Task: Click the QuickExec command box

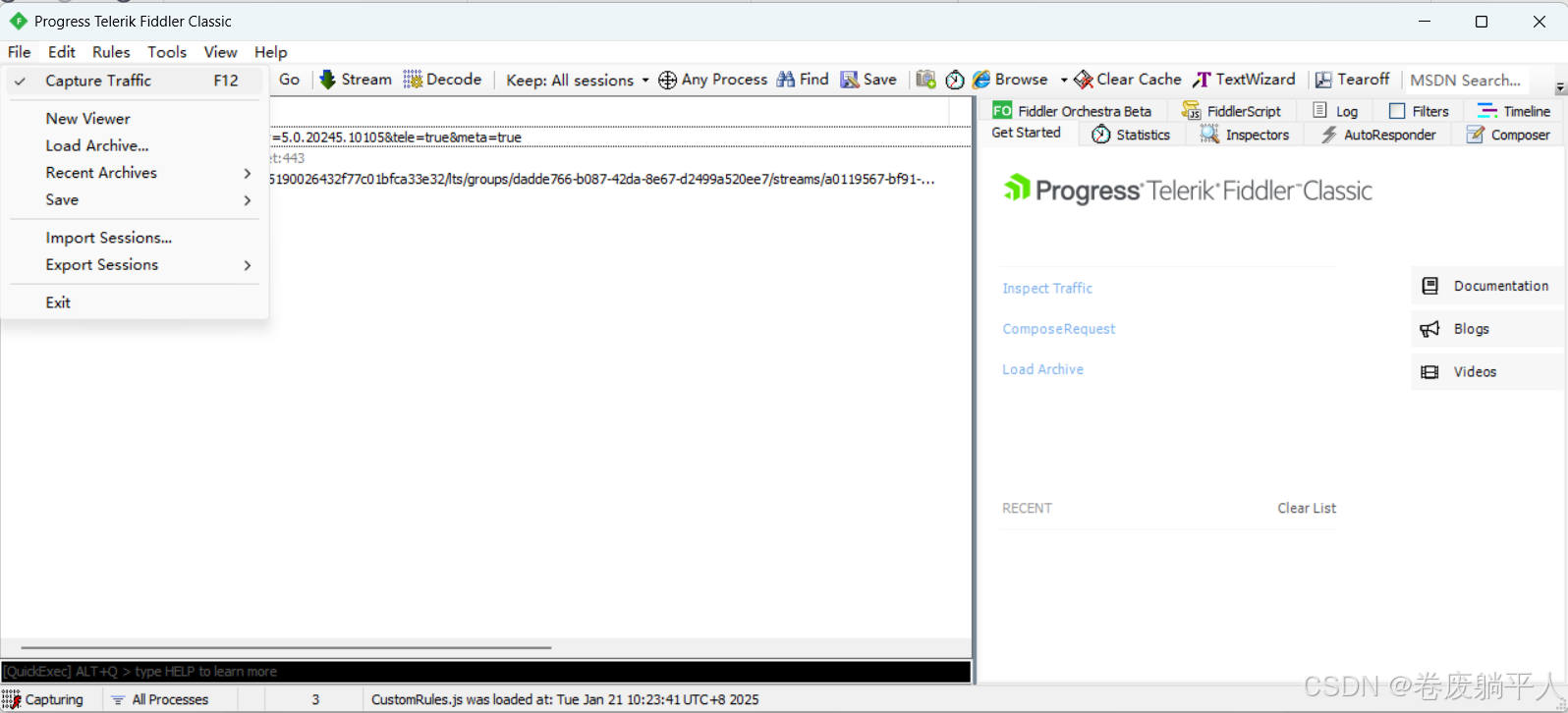Action: pos(486,672)
